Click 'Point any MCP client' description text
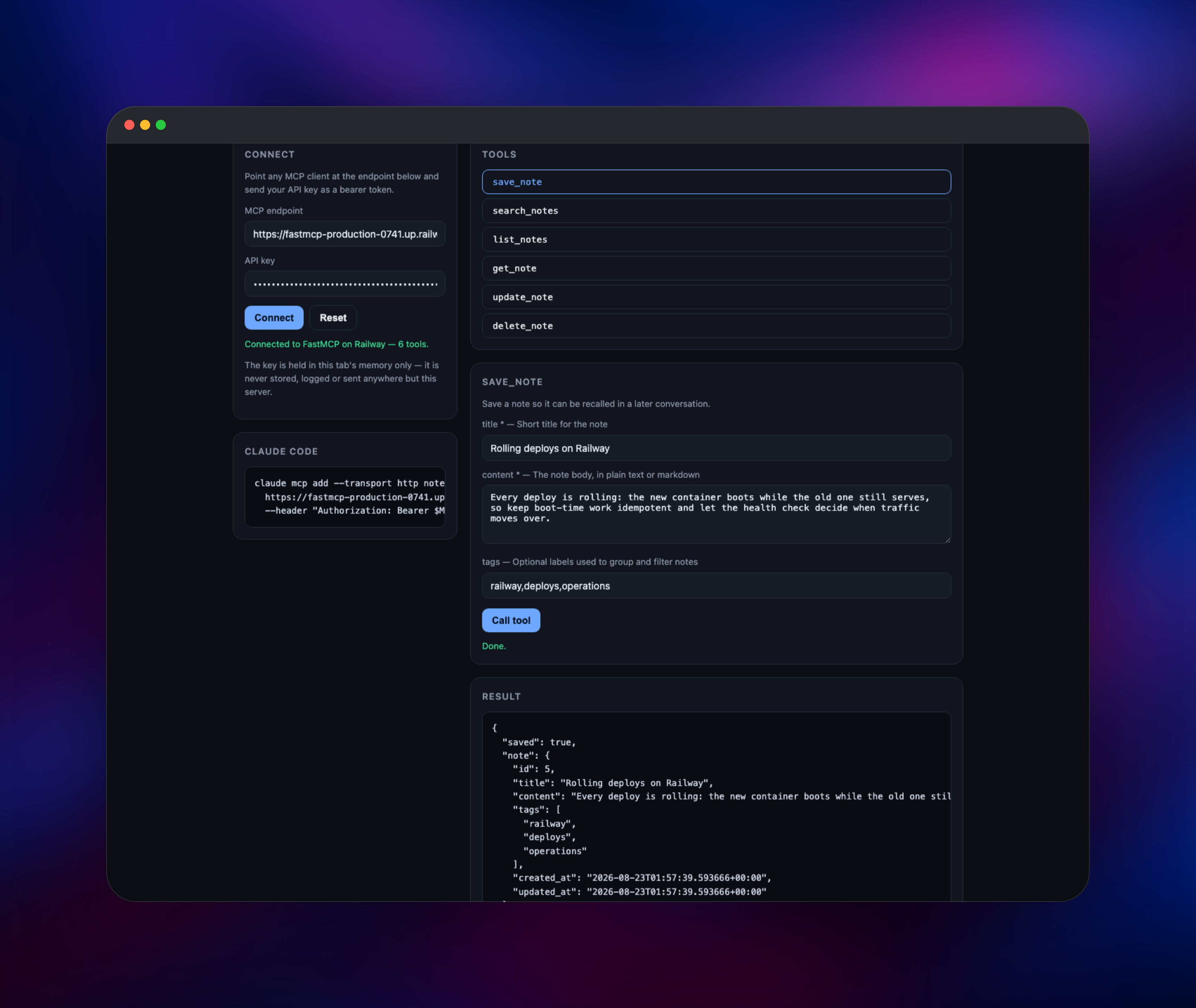The height and width of the screenshot is (1008, 1196). tap(341, 183)
